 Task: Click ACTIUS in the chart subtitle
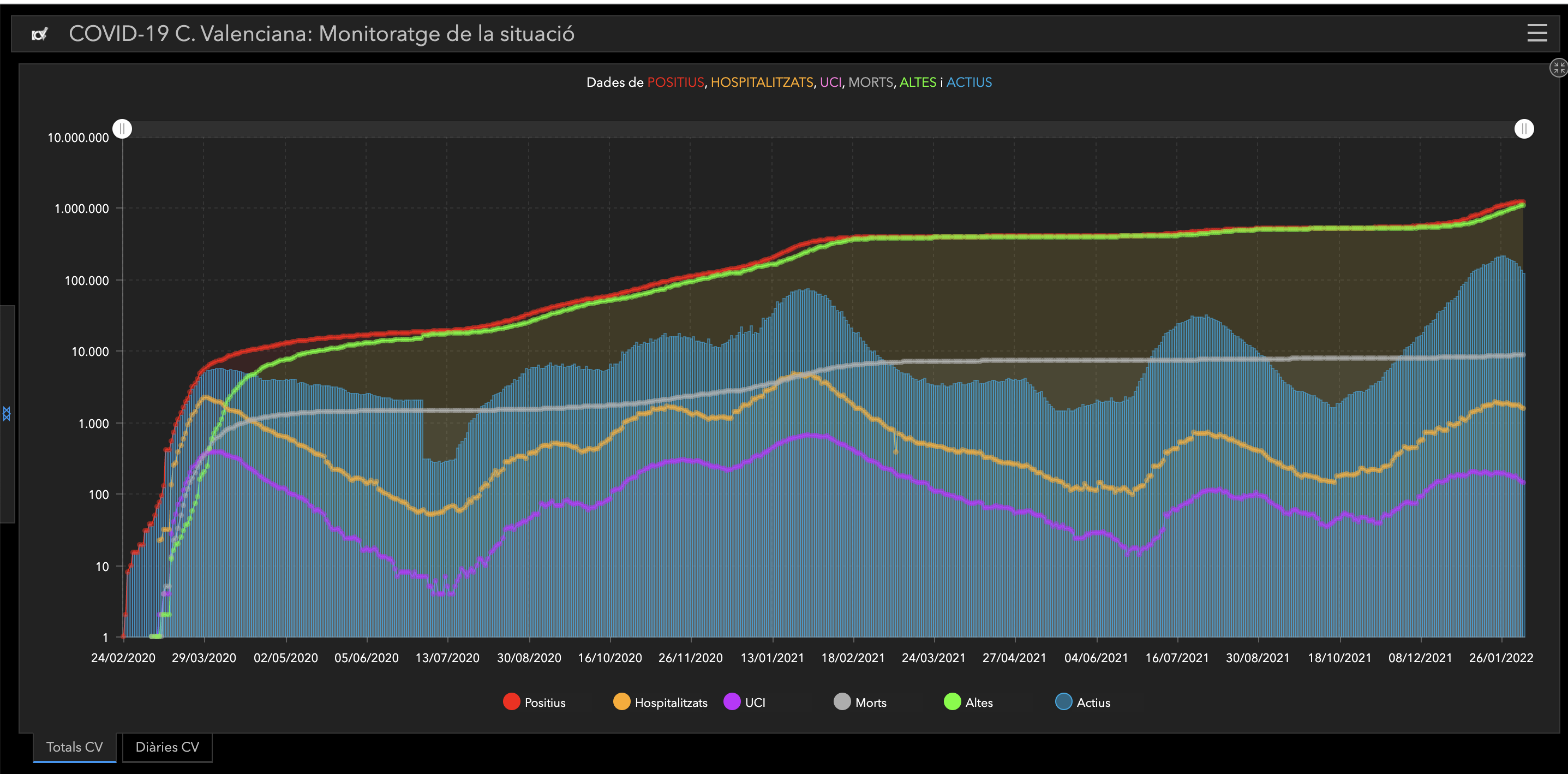coord(968,82)
